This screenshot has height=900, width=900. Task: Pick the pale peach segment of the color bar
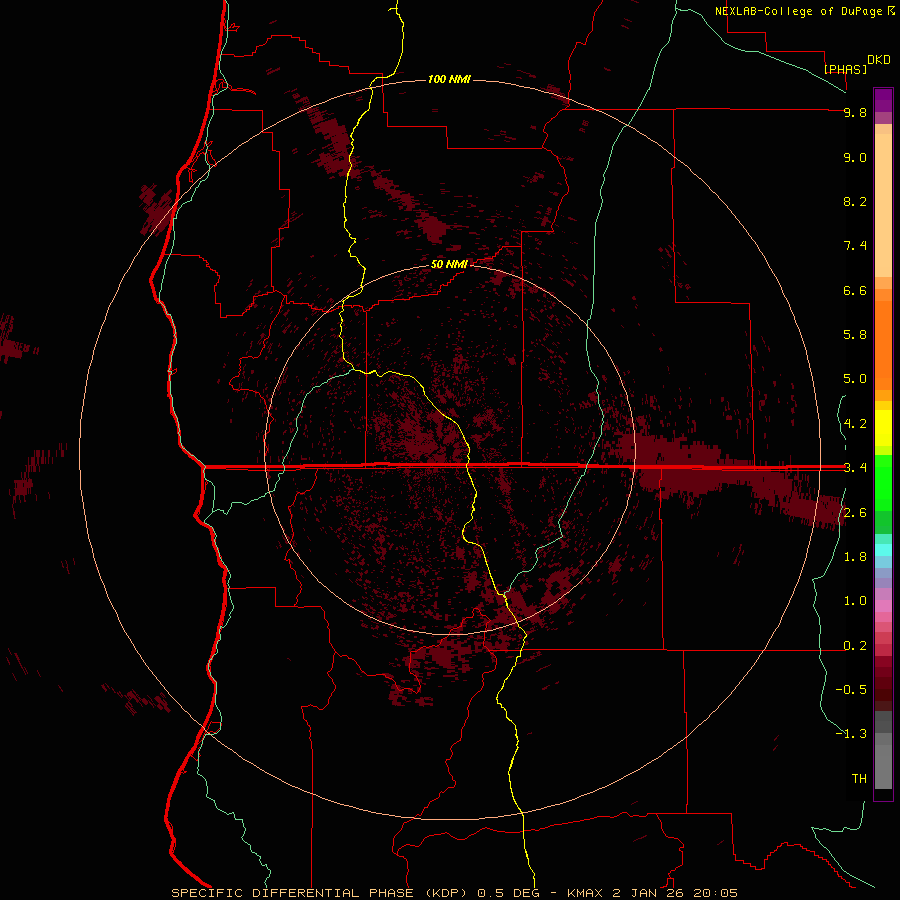(883, 207)
